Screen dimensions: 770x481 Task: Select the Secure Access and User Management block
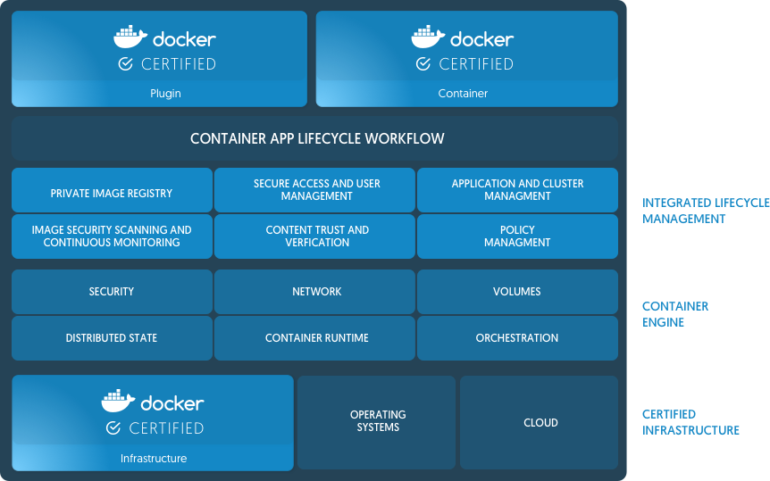click(314, 190)
